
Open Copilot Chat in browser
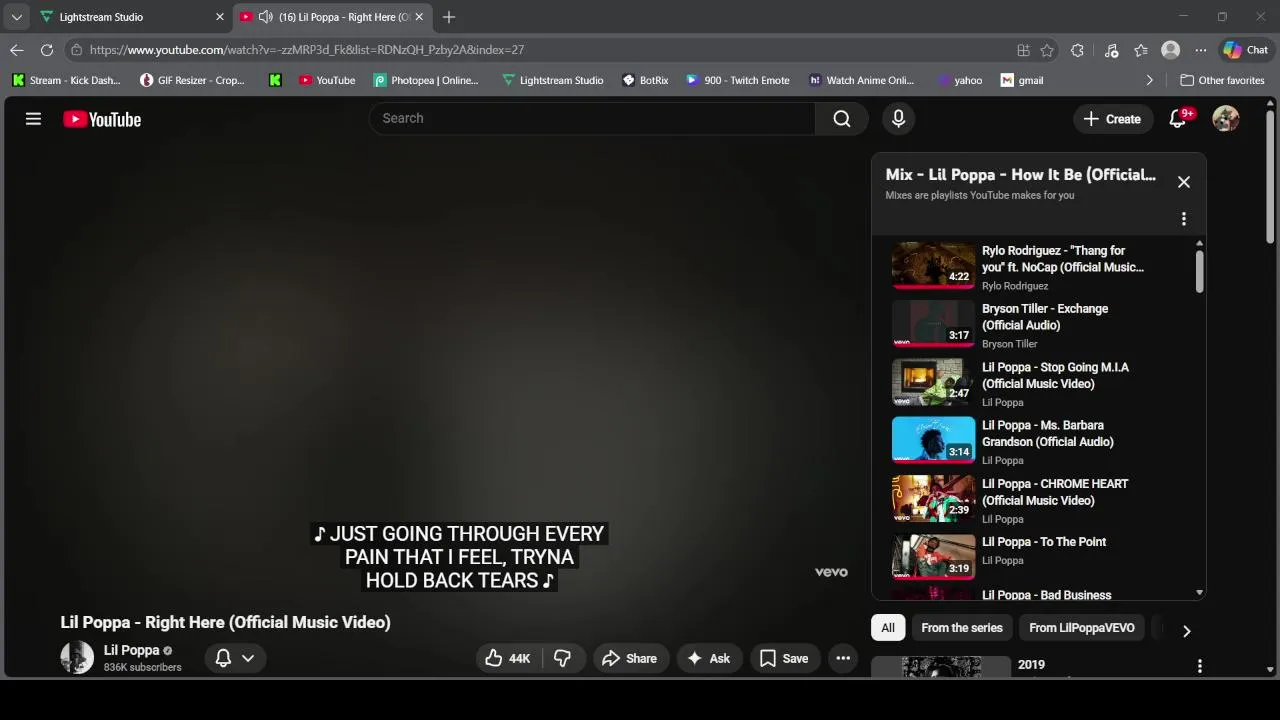tap(1246, 50)
